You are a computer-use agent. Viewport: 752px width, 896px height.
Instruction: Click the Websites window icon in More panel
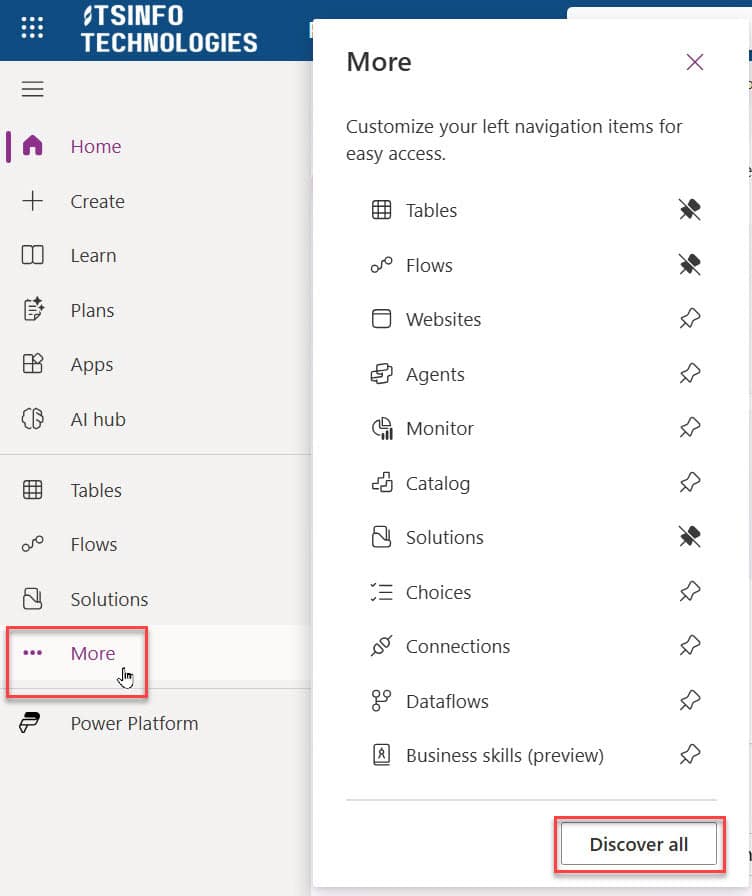tap(381, 319)
